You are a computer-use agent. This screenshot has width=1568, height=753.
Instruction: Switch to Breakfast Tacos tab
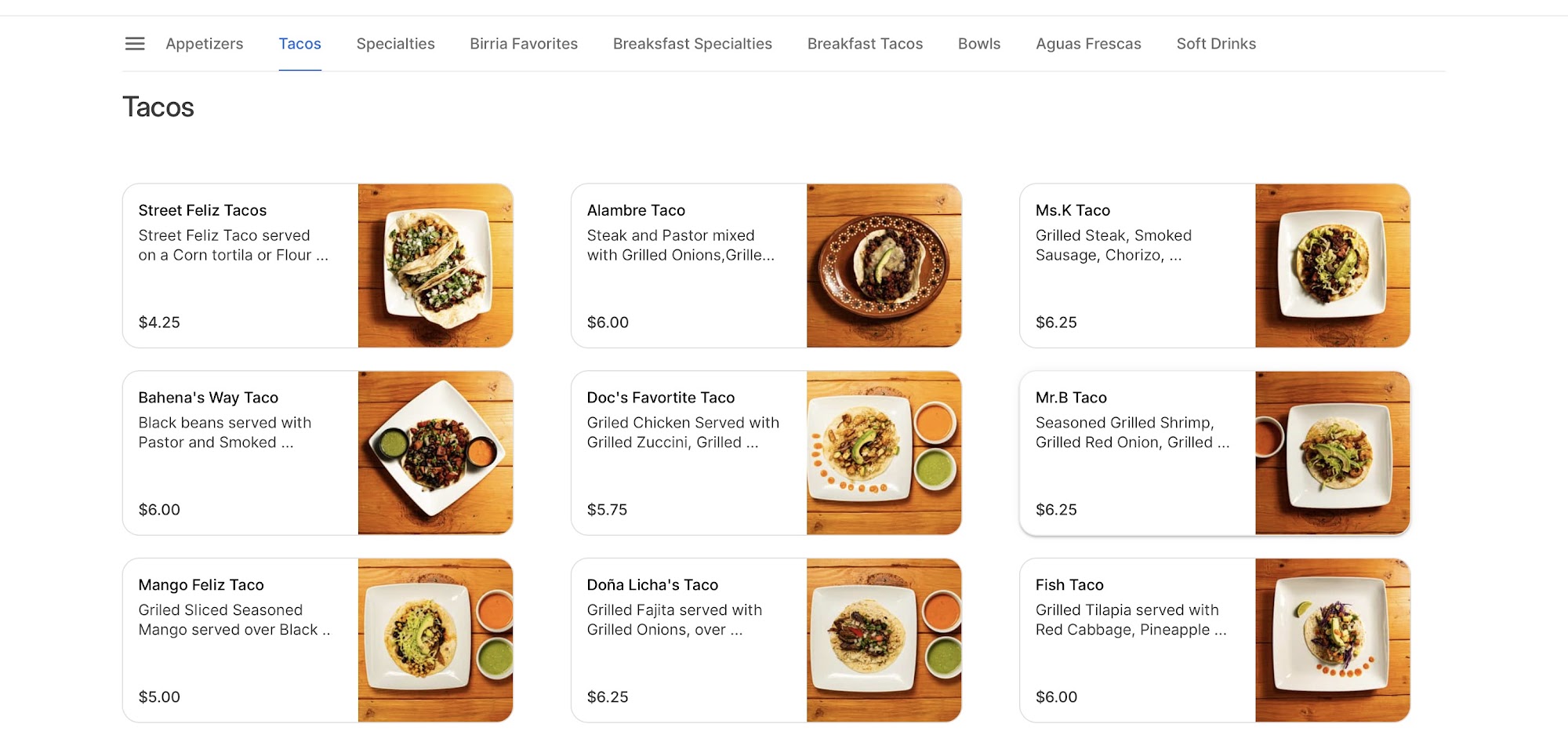click(x=865, y=44)
